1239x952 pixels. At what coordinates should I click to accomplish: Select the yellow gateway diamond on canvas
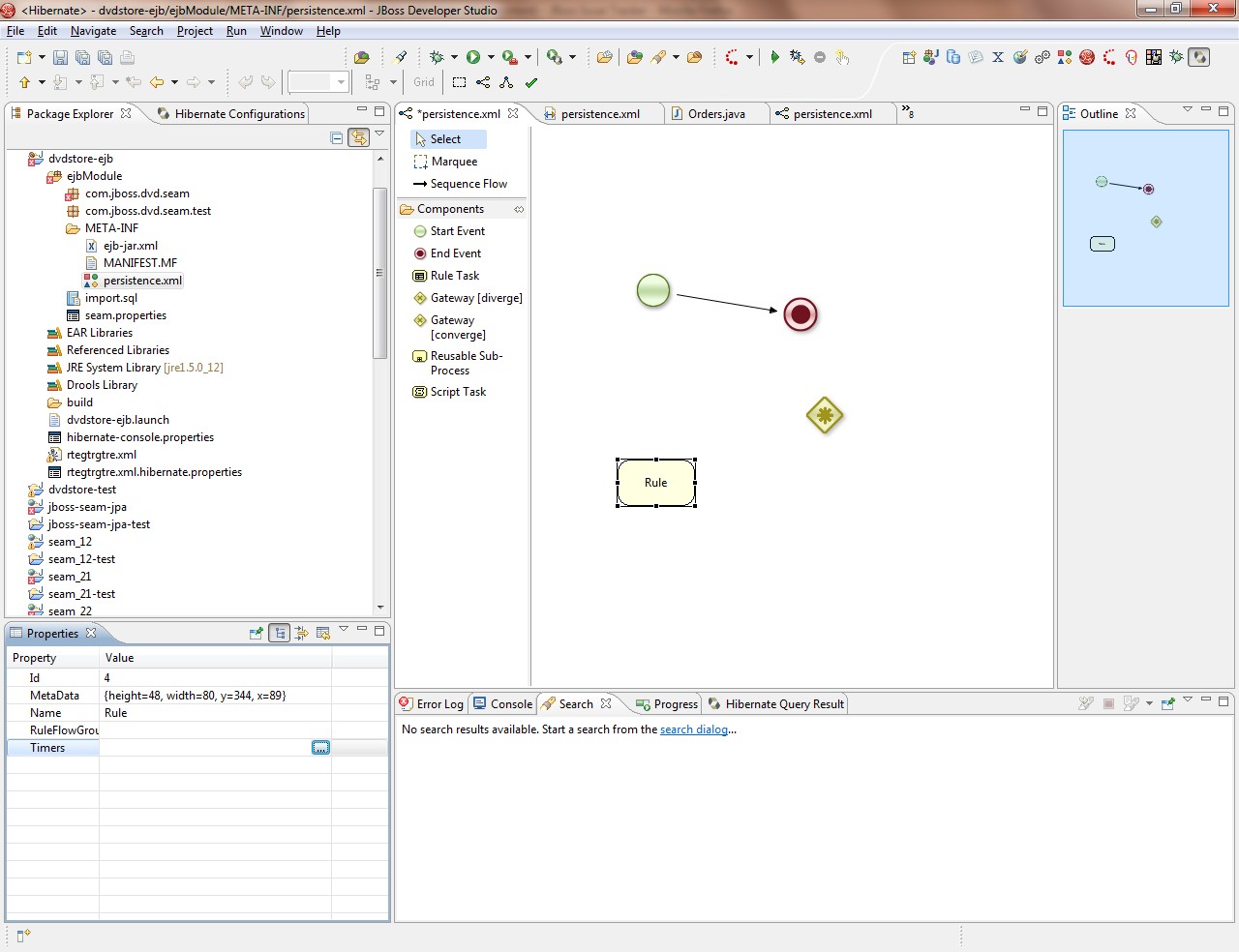pyautogui.click(x=825, y=416)
